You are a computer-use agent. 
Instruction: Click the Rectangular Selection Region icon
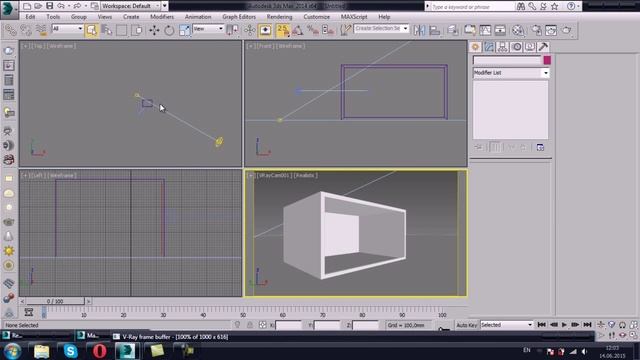[x=122, y=30]
